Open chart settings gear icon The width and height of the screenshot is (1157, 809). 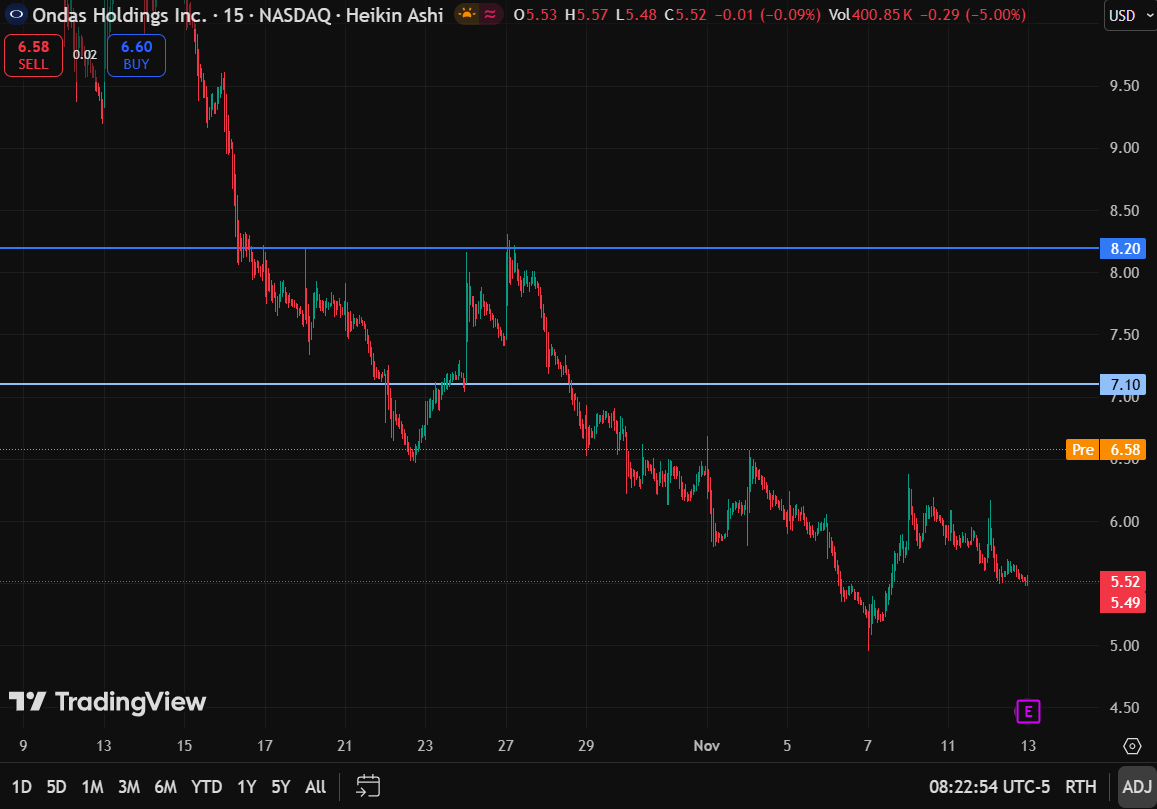(x=1132, y=746)
